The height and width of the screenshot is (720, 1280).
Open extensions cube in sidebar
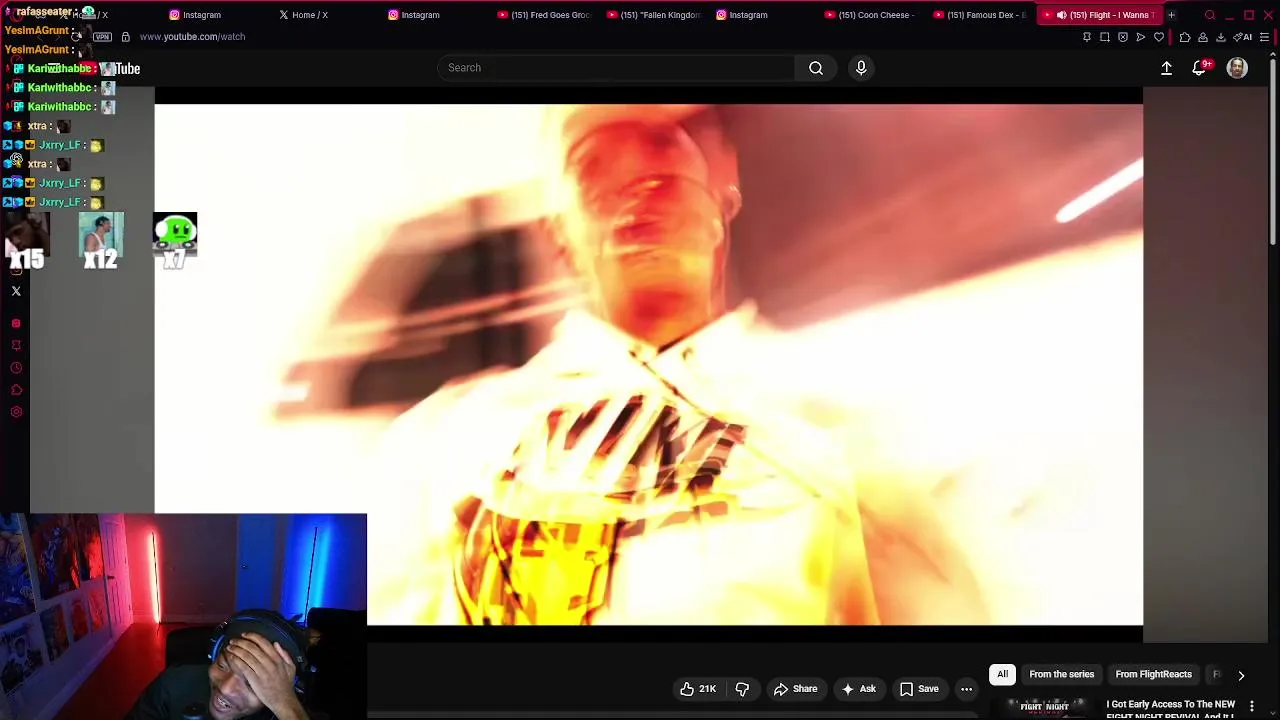(x=16, y=390)
